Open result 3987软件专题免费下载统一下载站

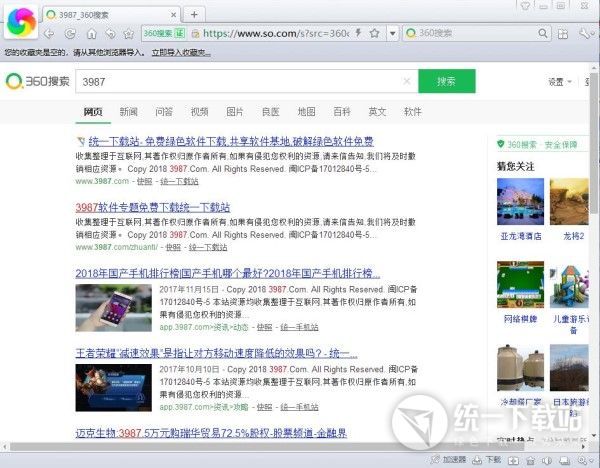tap(153, 207)
